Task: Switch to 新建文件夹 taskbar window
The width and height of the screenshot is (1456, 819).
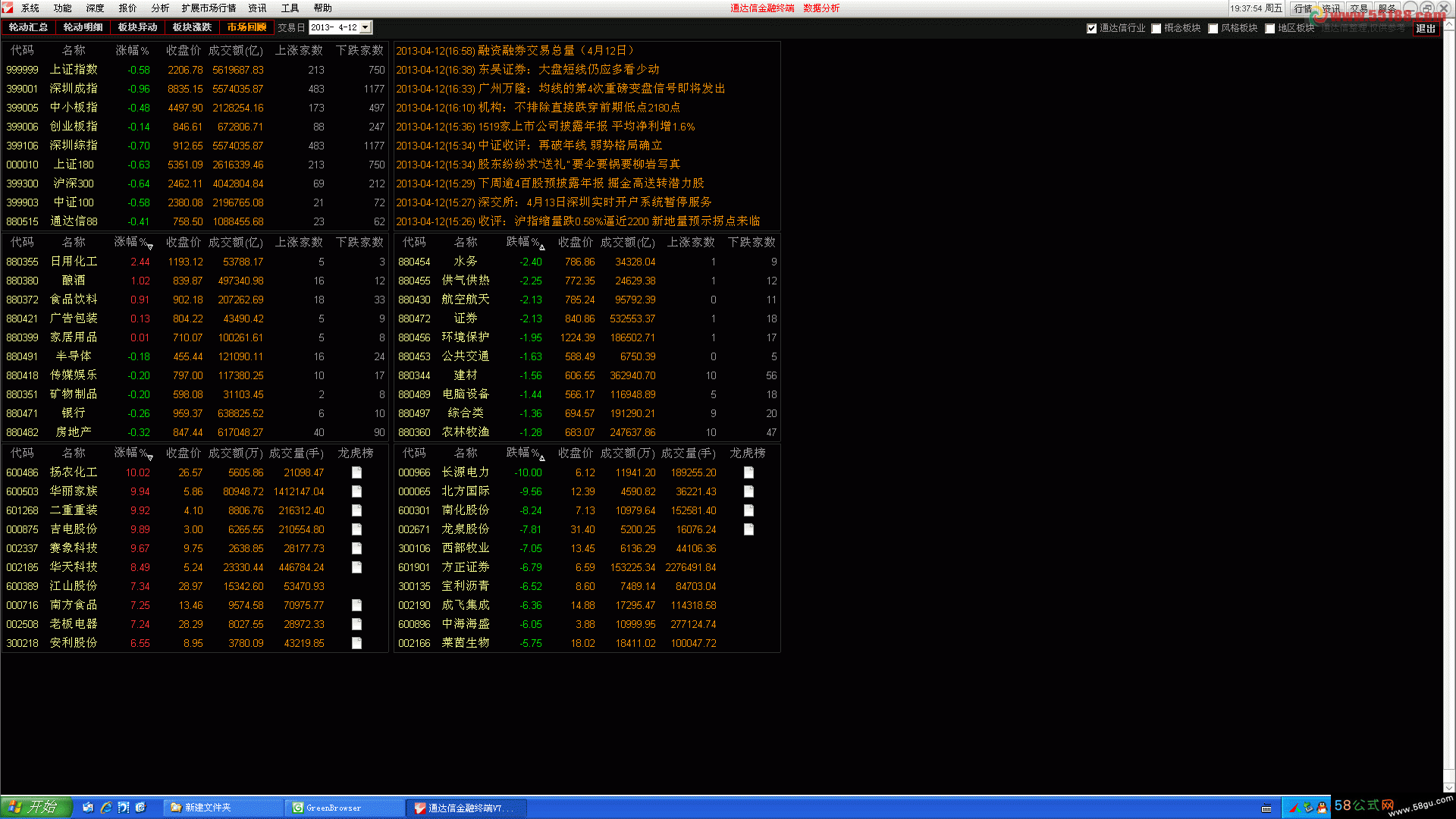Action: coord(224,808)
